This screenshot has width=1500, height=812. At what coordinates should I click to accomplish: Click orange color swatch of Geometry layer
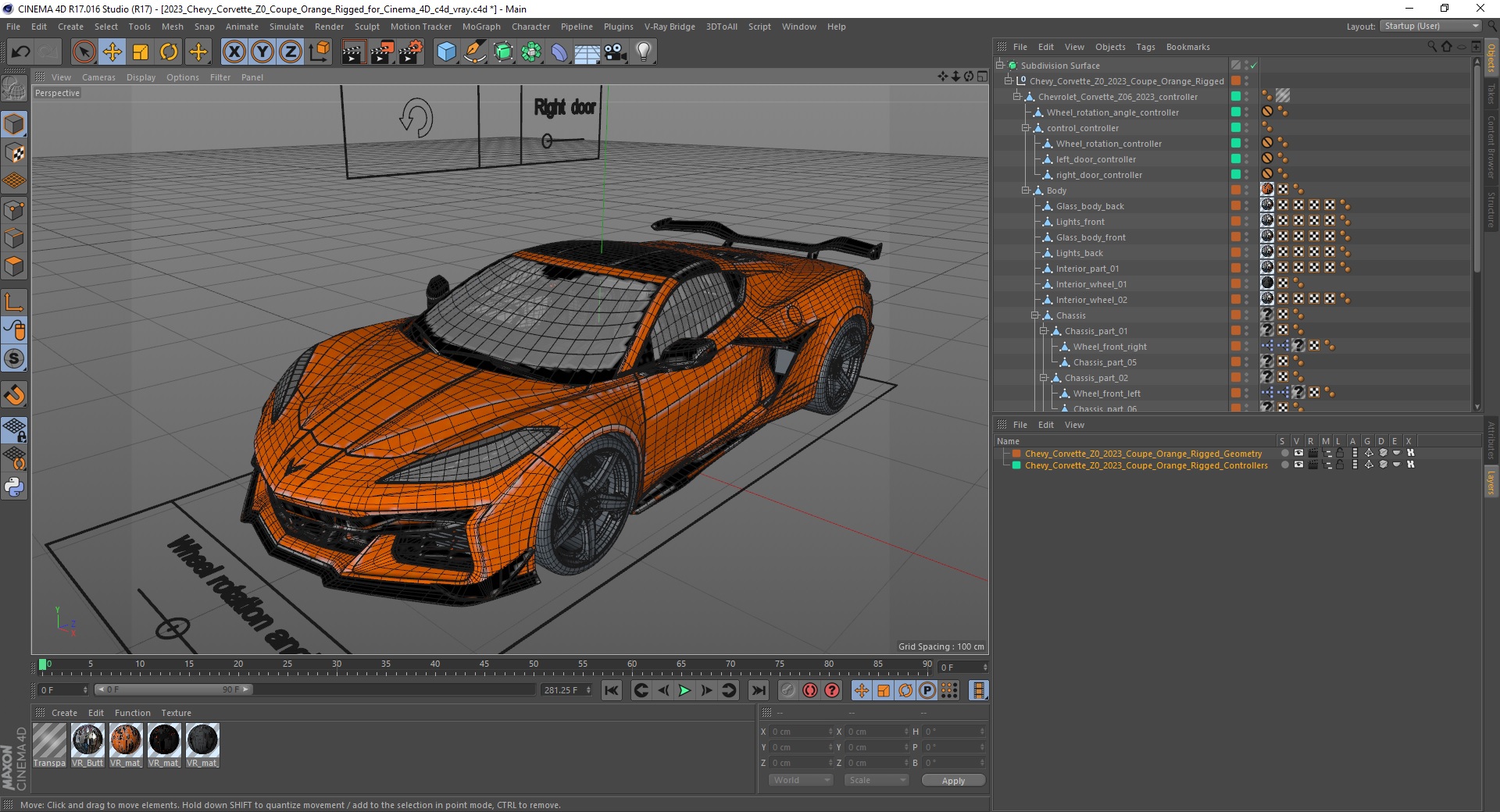1016,453
